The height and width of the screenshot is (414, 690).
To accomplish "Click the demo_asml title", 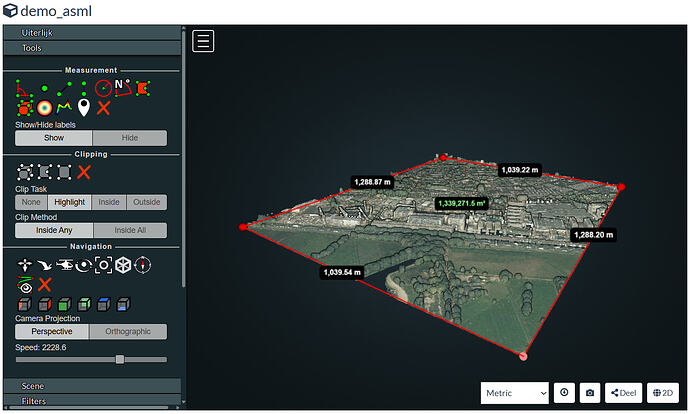I will (x=56, y=11).
